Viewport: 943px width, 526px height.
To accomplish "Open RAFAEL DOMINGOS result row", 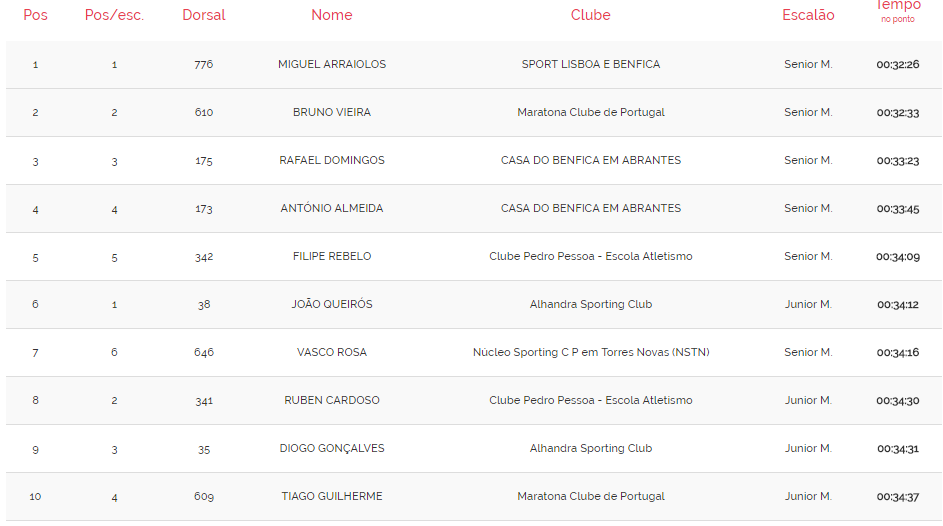I will click(331, 160).
